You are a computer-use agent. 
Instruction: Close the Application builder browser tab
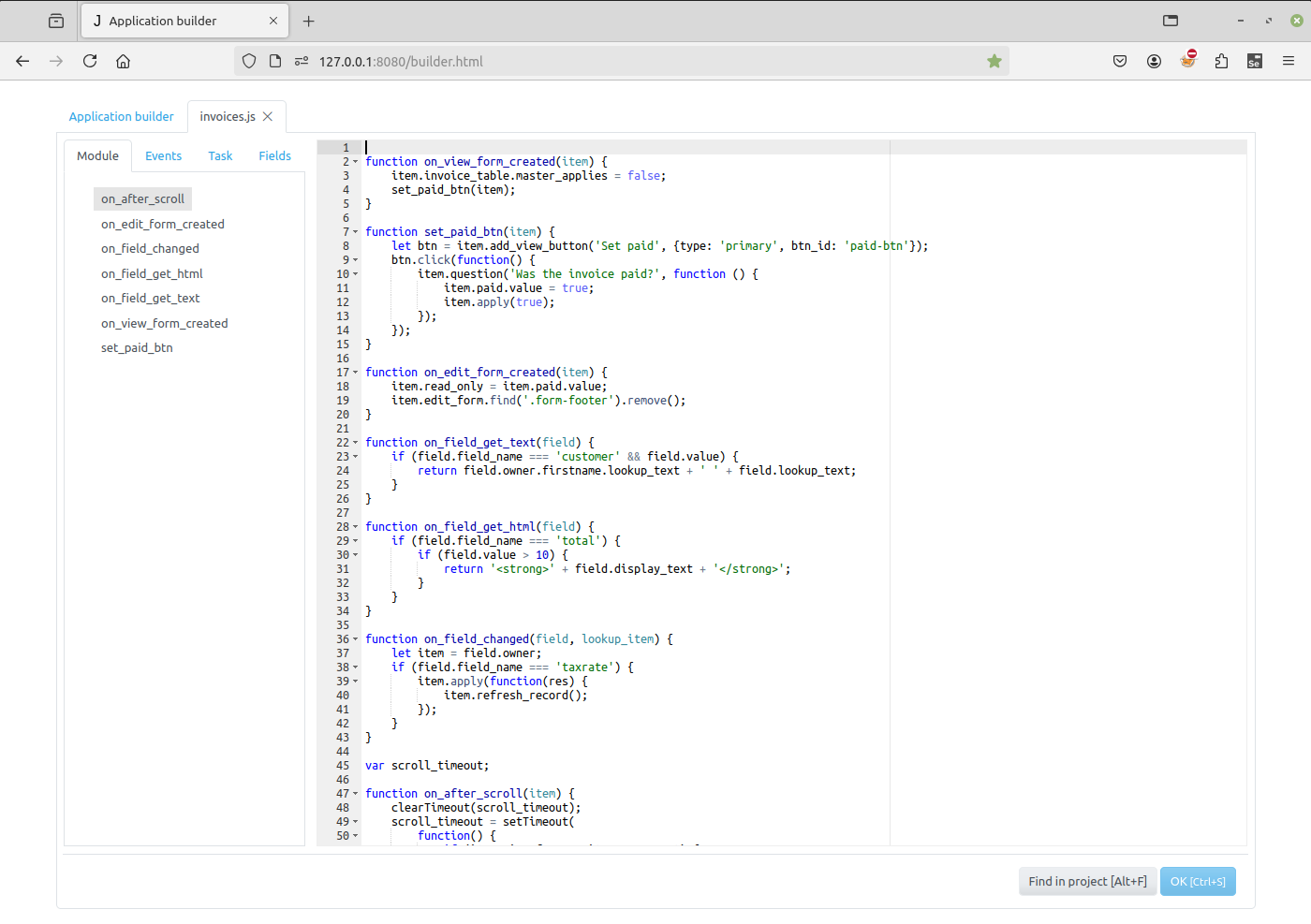click(273, 21)
